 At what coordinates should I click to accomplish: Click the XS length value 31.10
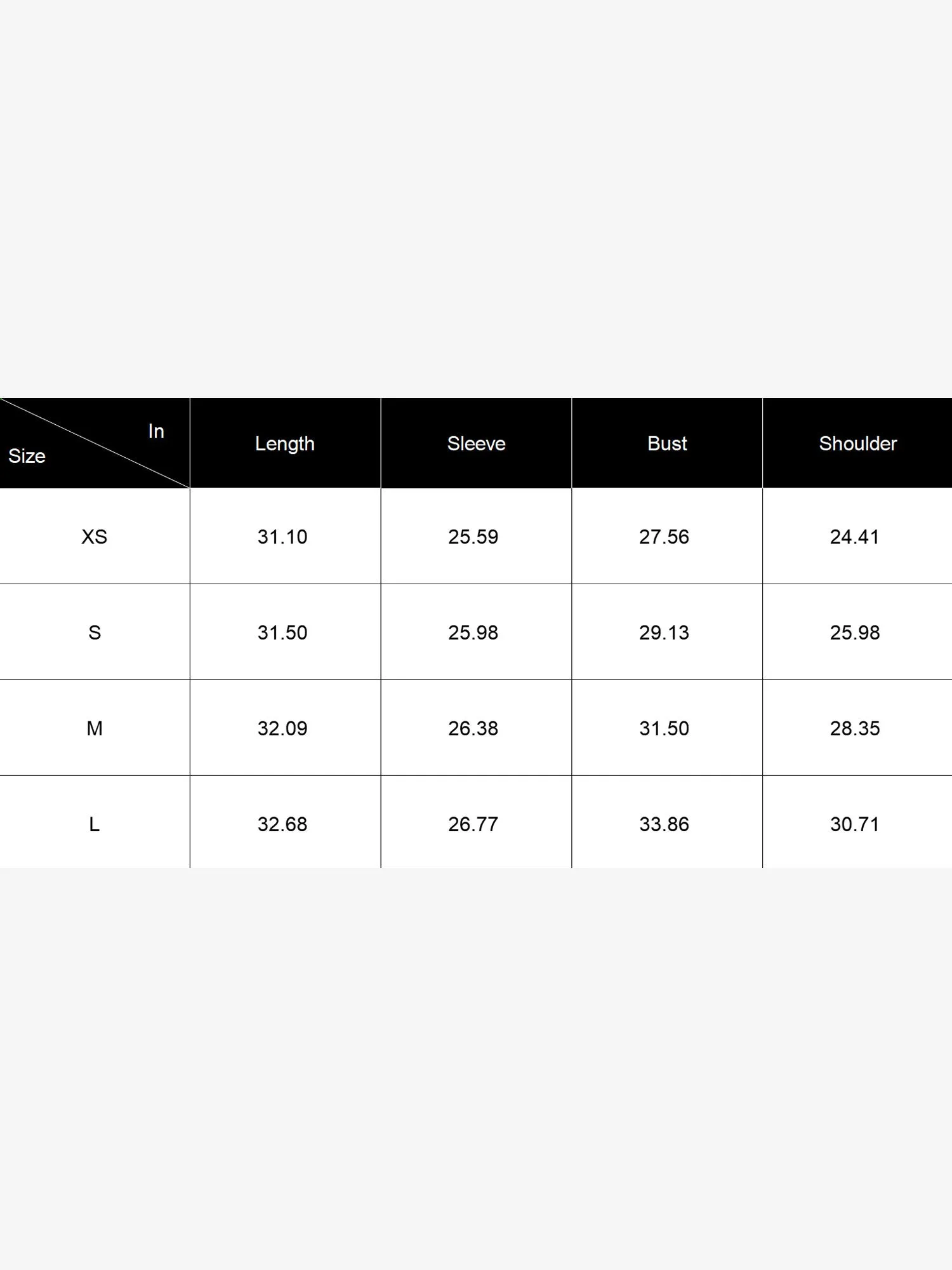[282, 537]
